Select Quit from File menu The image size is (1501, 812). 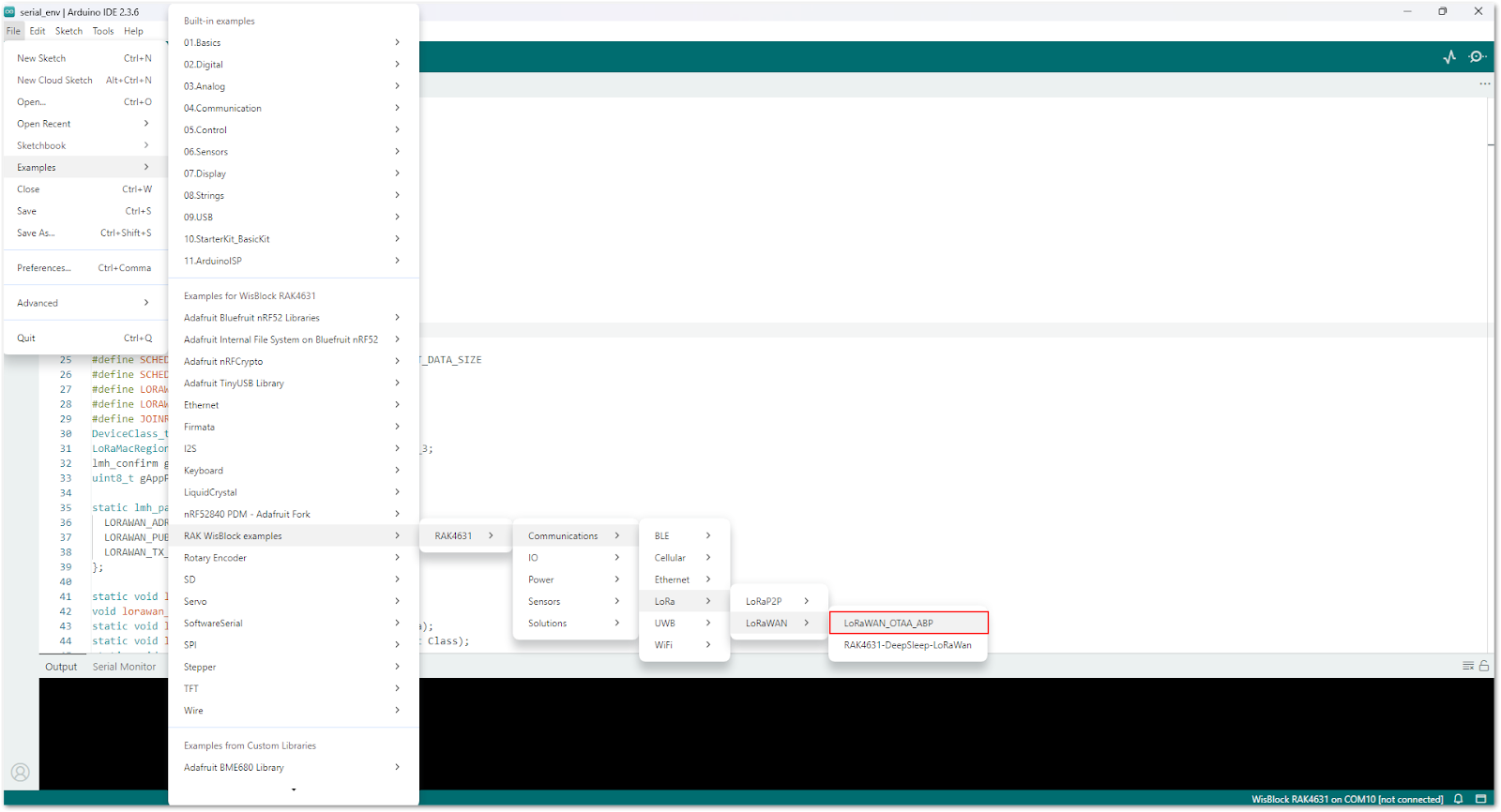tap(84, 338)
